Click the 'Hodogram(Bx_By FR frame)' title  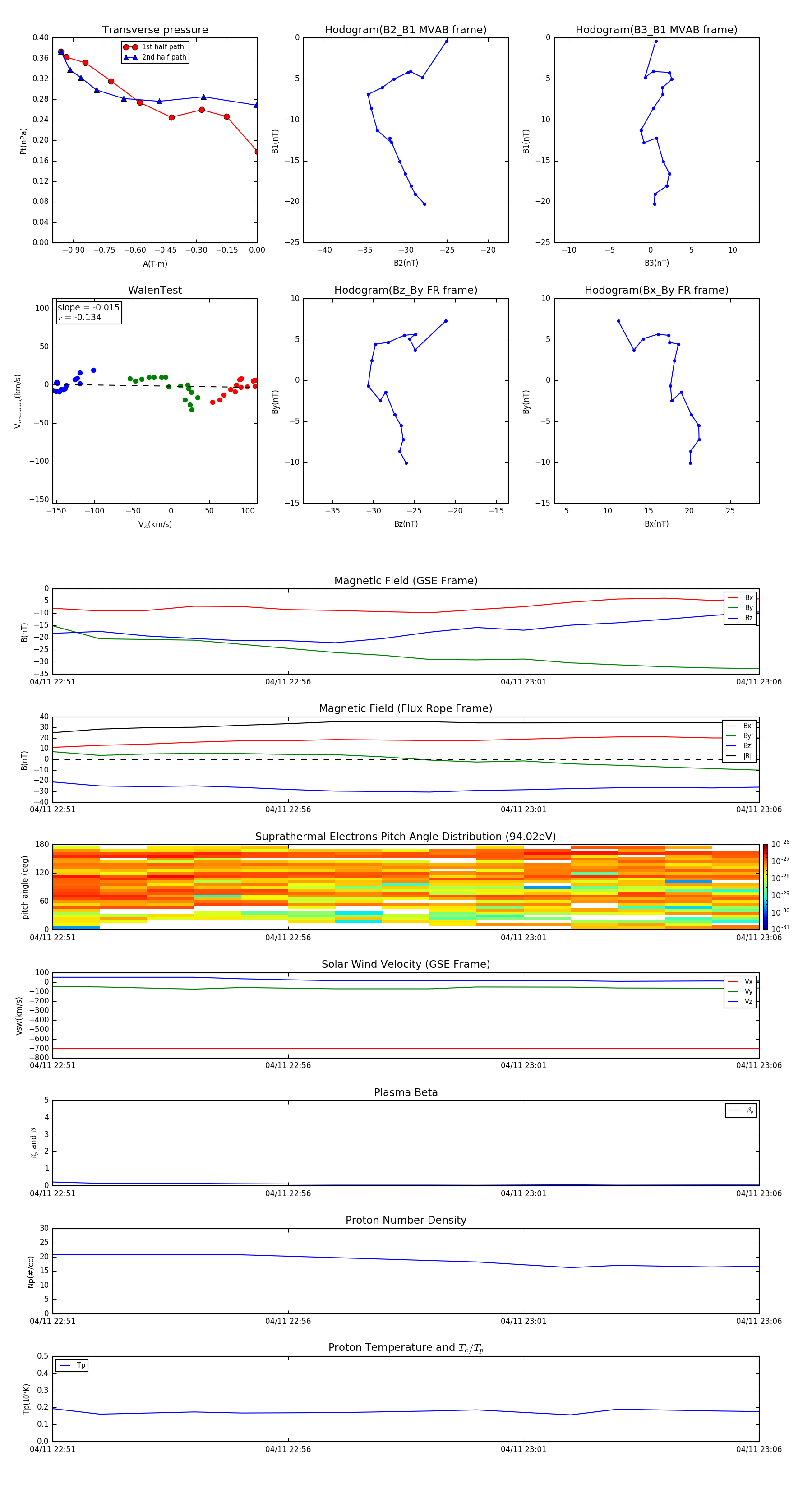[x=656, y=290]
